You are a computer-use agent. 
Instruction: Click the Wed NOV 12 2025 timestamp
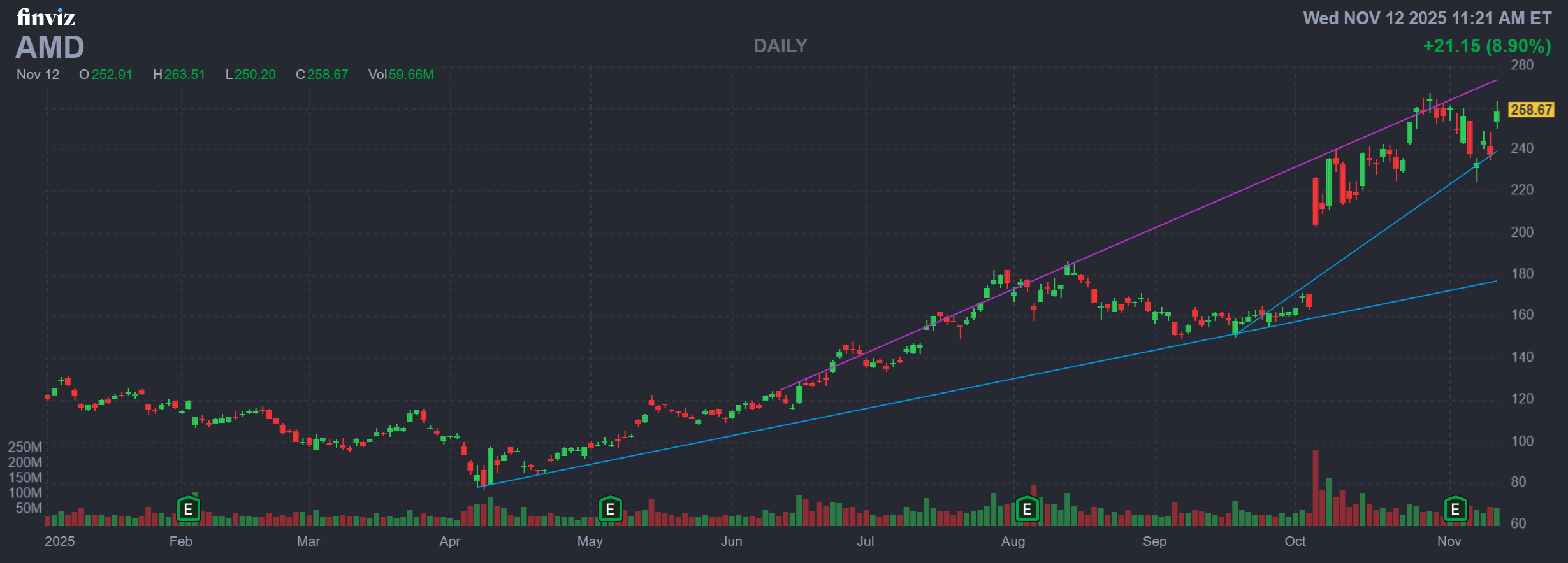click(1426, 18)
